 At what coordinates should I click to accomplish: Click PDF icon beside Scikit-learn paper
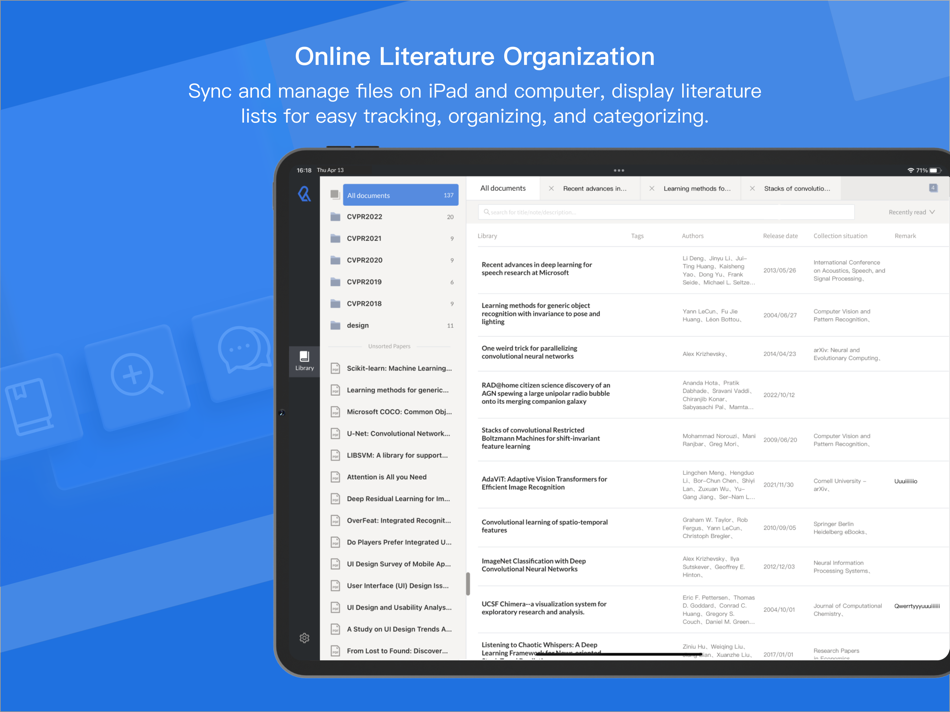pos(335,368)
